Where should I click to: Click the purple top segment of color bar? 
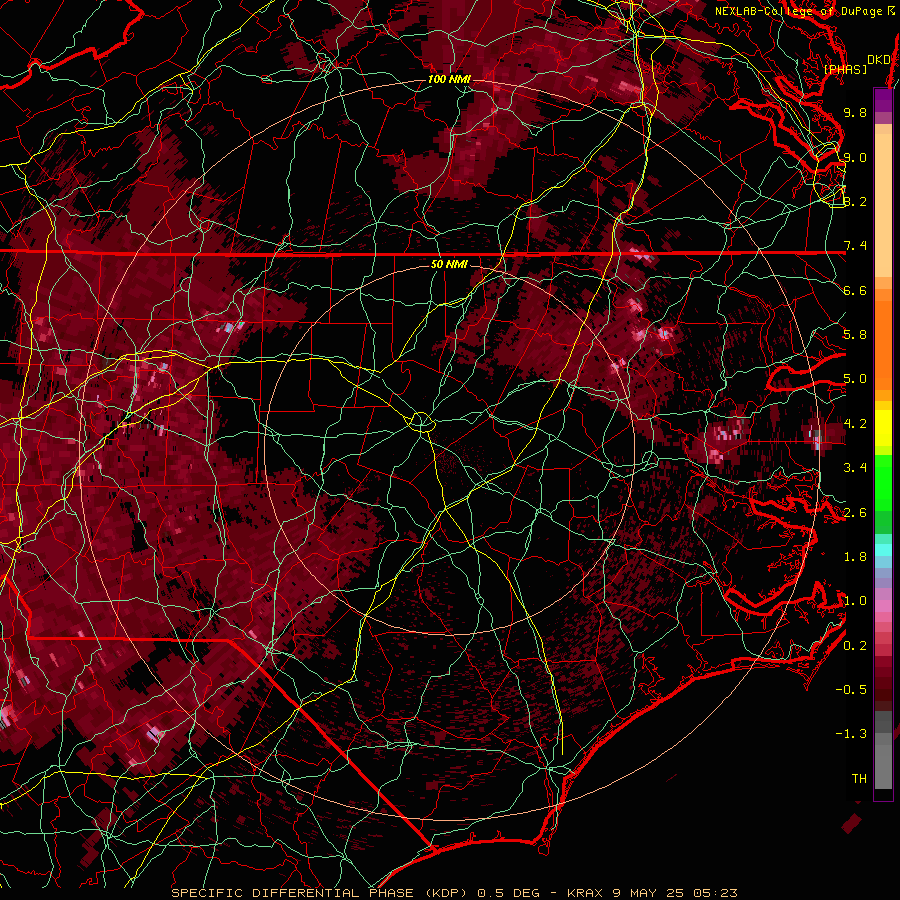tap(883, 100)
